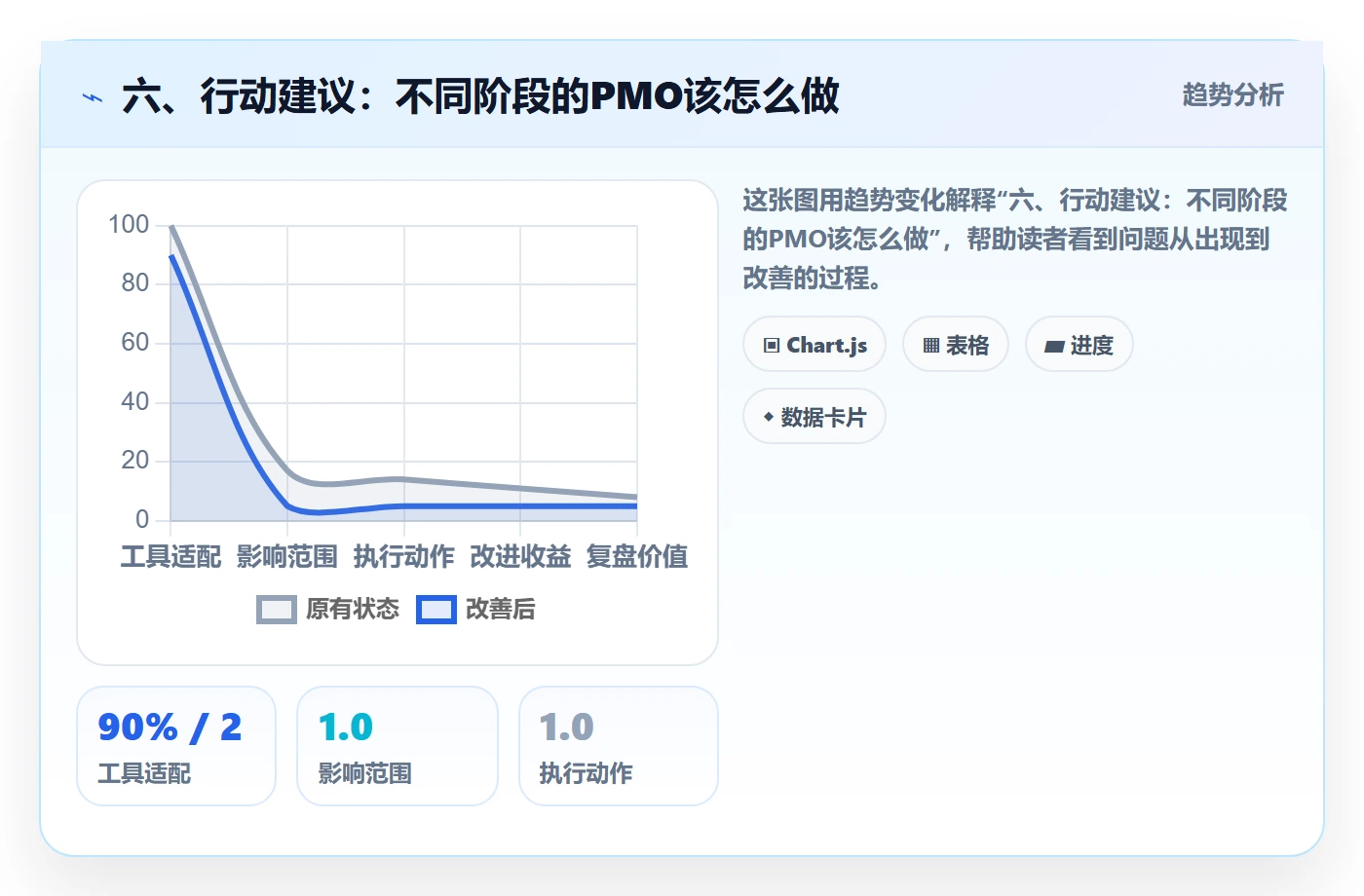This screenshot has width=1364, height=896.
Task: Click the 原有状态 legend text
Action: [x=353, y=610]
